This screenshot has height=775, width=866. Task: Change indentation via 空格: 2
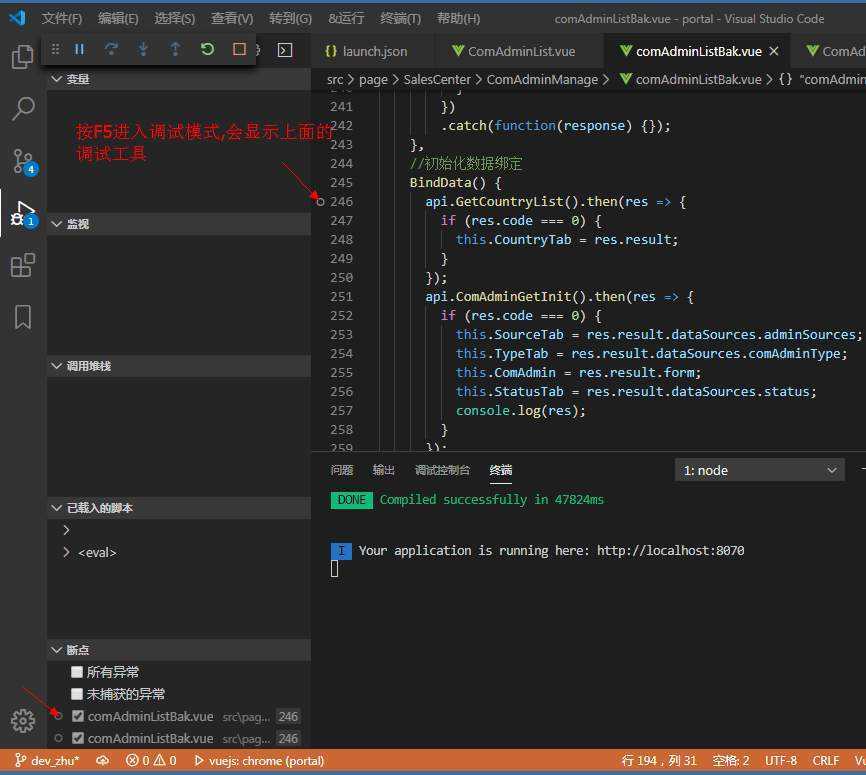(x=730, y=761)
